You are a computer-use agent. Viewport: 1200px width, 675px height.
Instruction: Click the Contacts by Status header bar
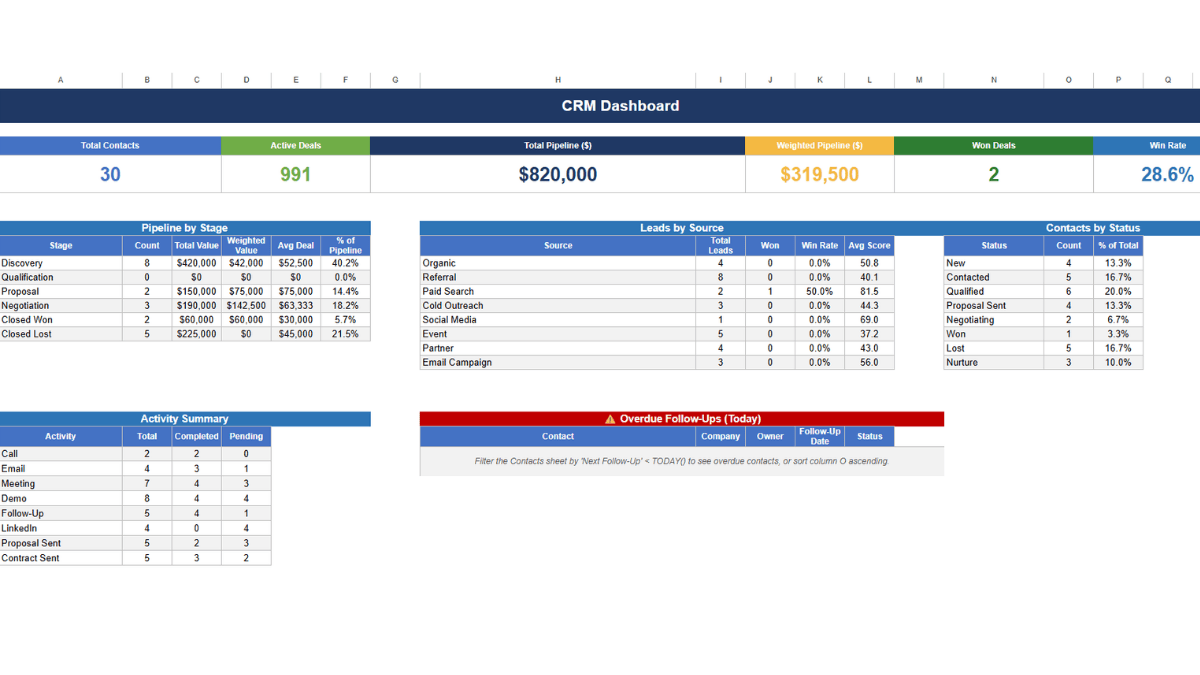tap(1092, 227)
